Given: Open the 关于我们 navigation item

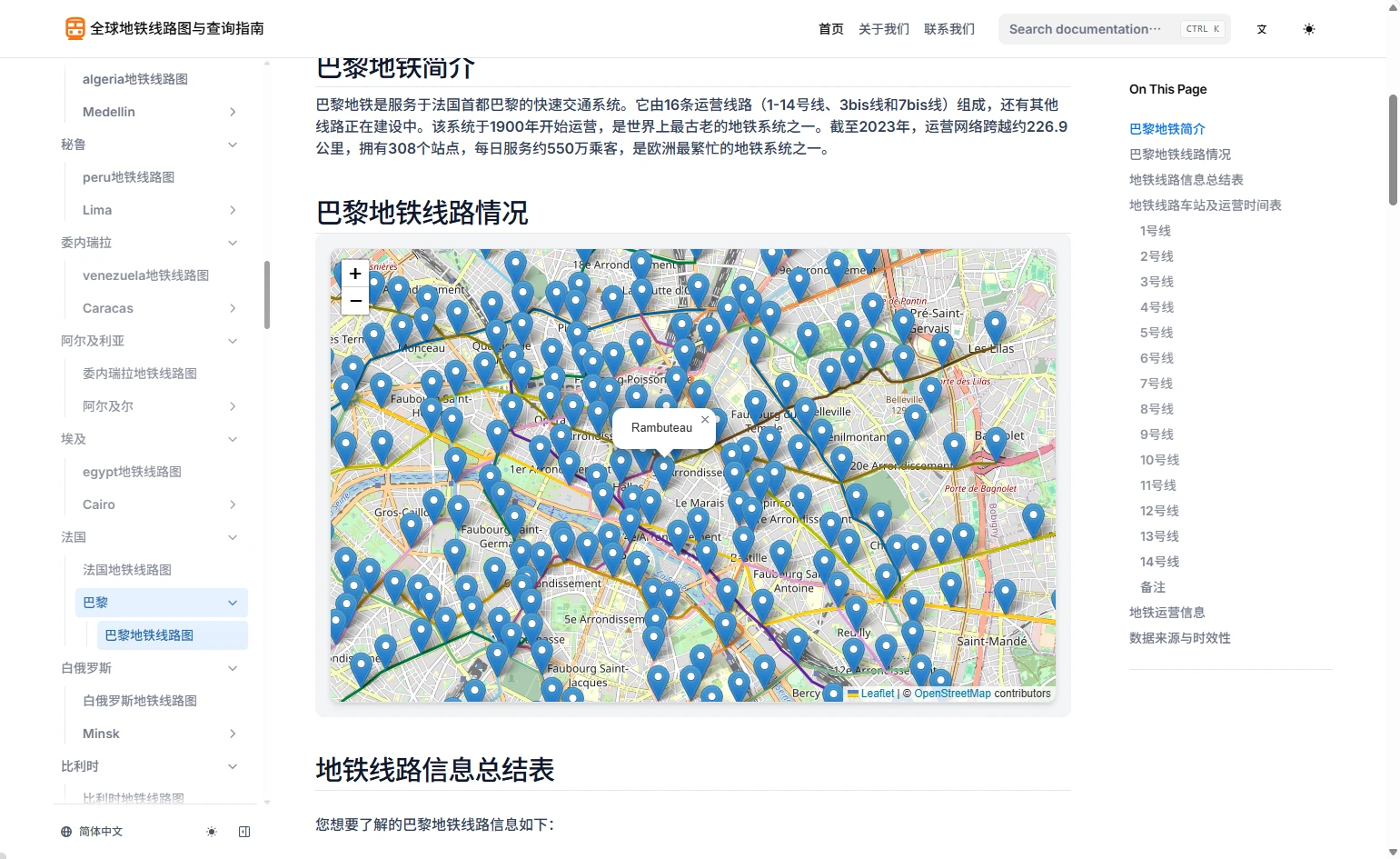Looking at the screenshot, I should pos(883,29).
